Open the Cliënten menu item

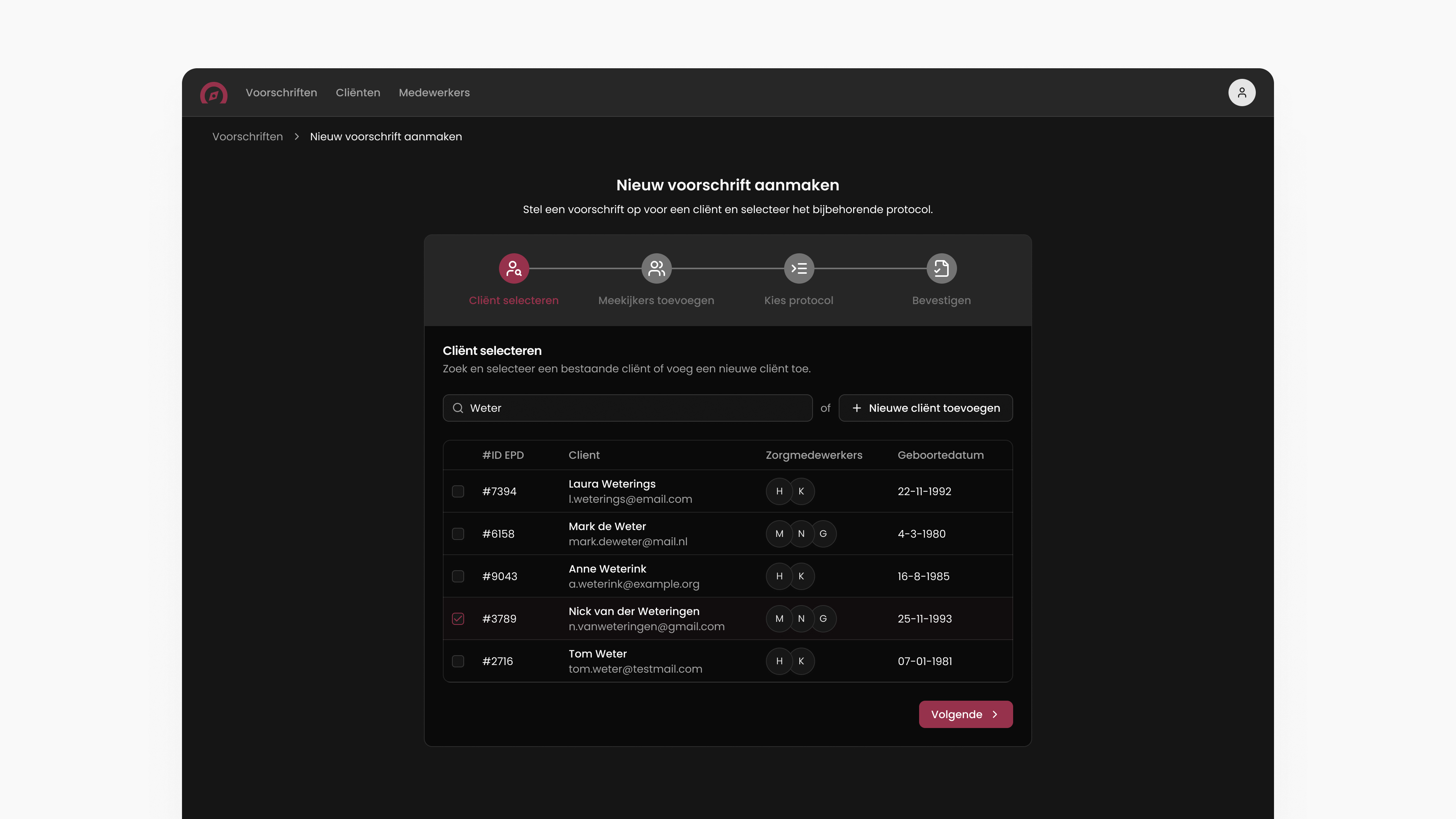click(x=358, y=93)
